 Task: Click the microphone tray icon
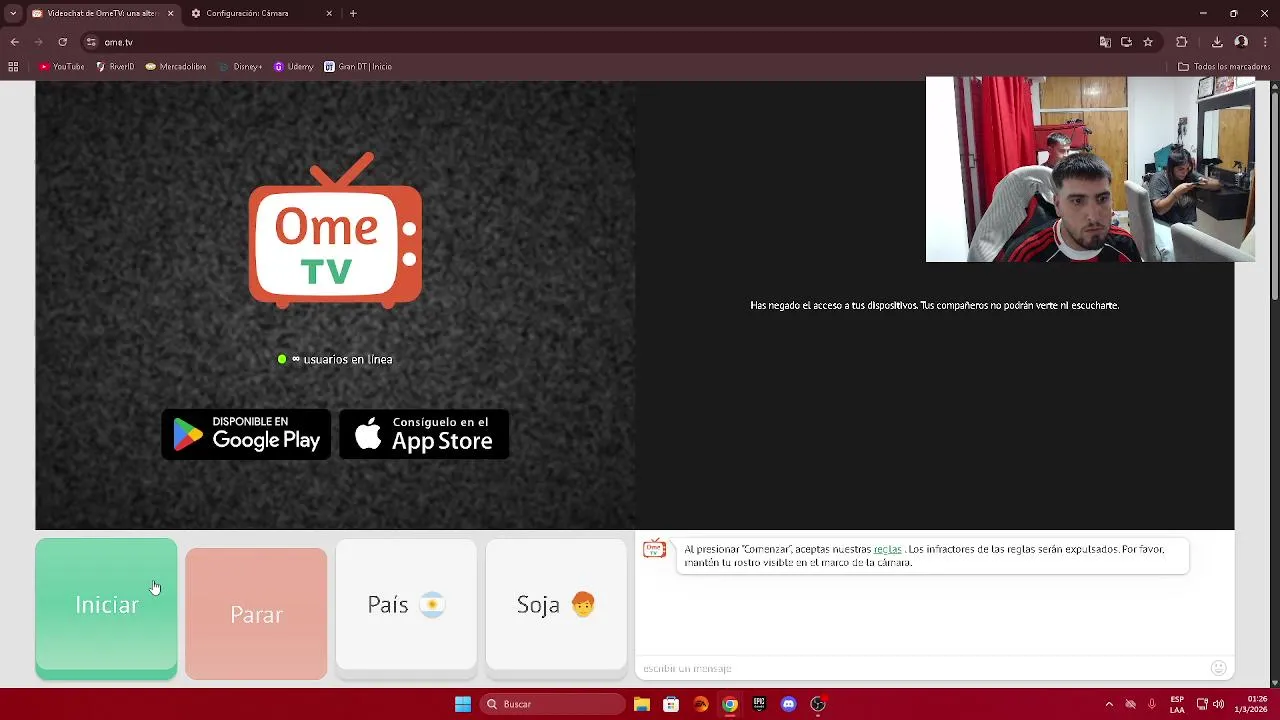coord(1152,704)
